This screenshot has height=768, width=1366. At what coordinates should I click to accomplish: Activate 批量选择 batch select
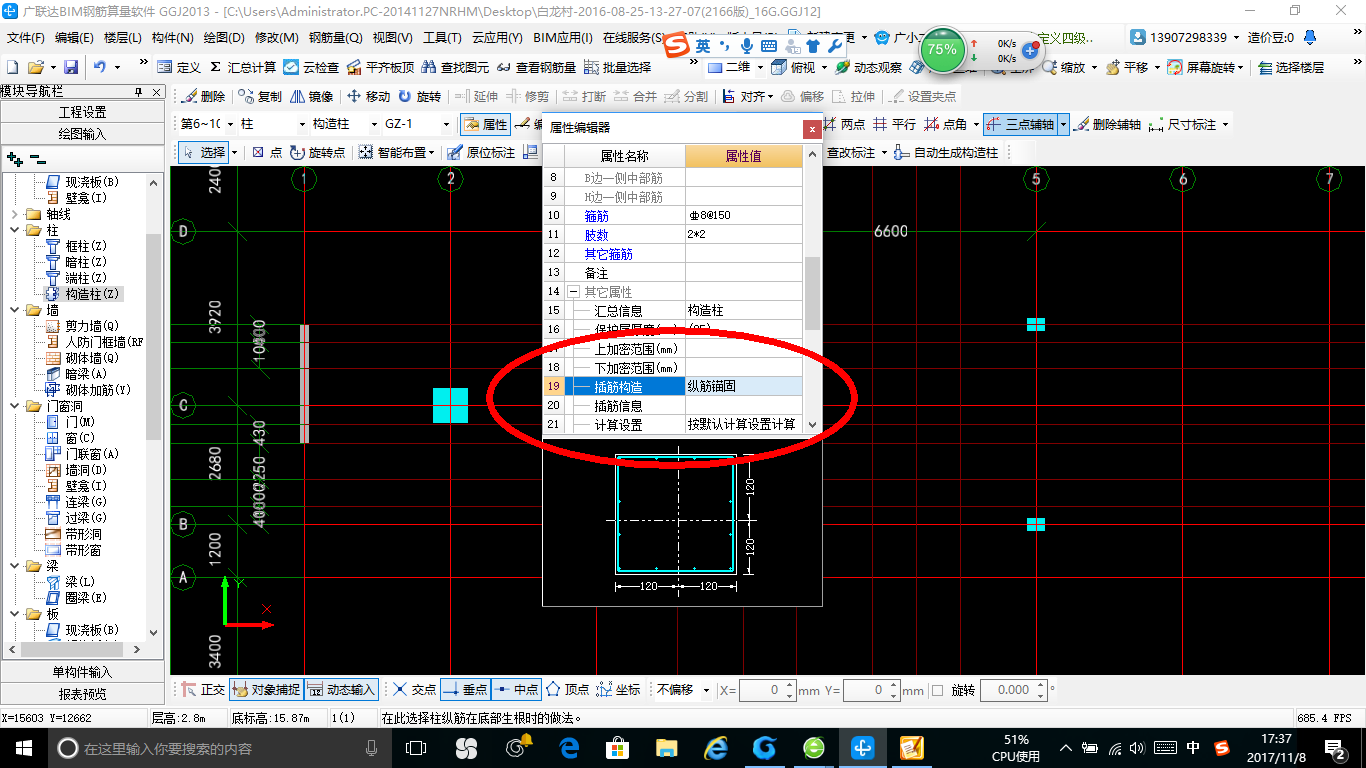tap(617, 67)
